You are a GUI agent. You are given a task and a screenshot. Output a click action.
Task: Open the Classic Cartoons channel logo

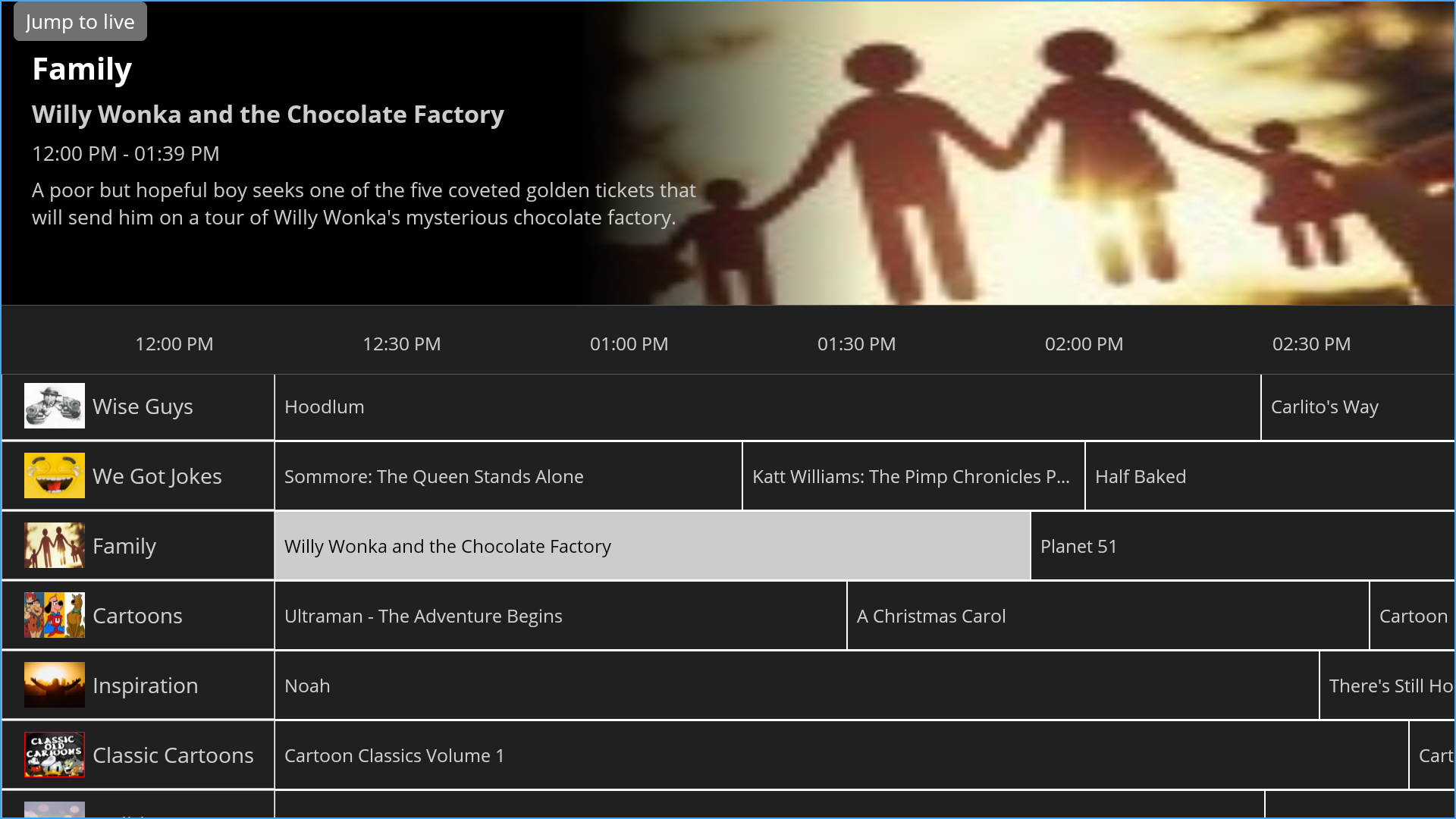pos(54,755)
